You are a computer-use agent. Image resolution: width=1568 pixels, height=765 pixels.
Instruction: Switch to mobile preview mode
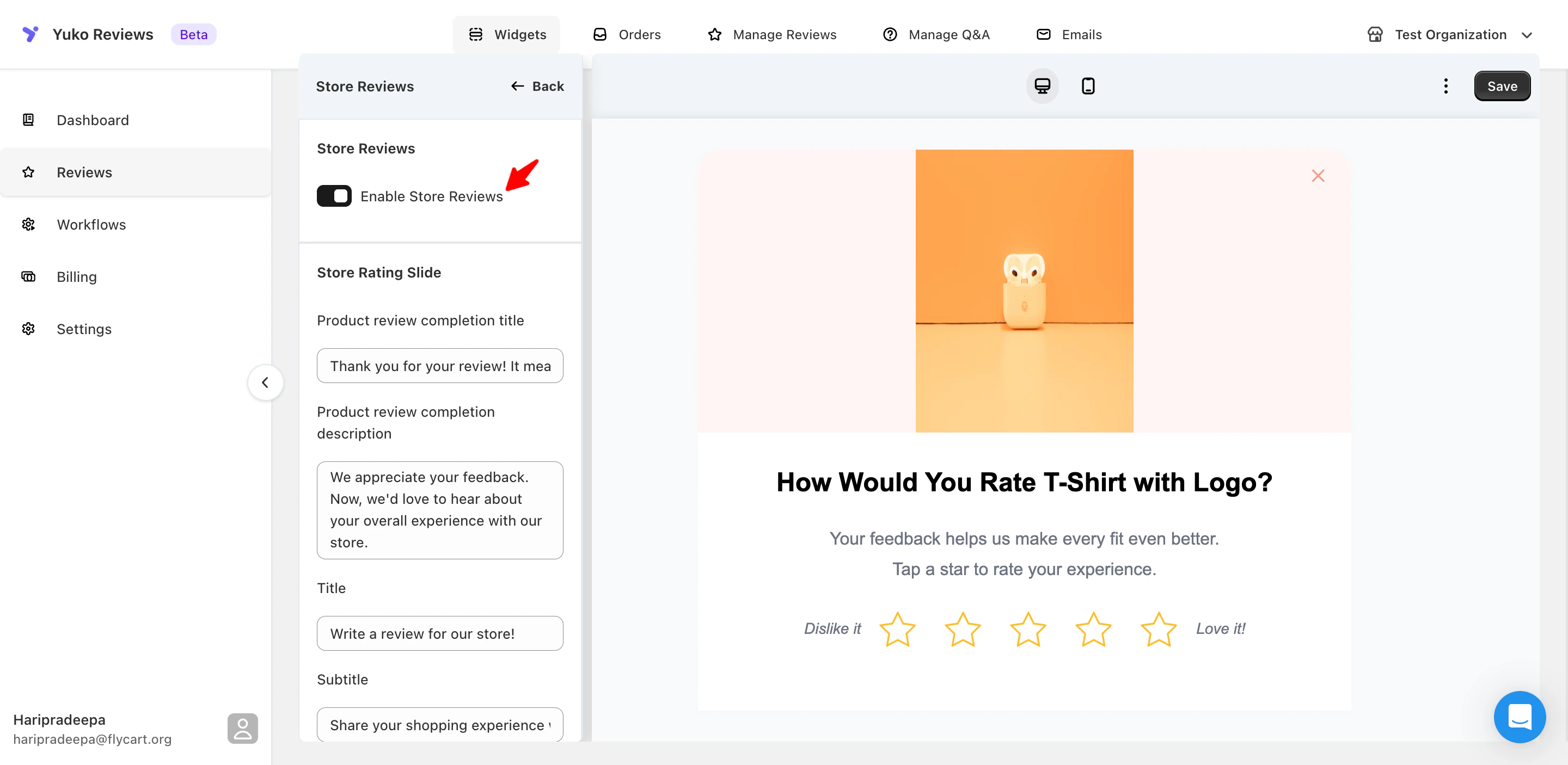(x=1088, y=86)
